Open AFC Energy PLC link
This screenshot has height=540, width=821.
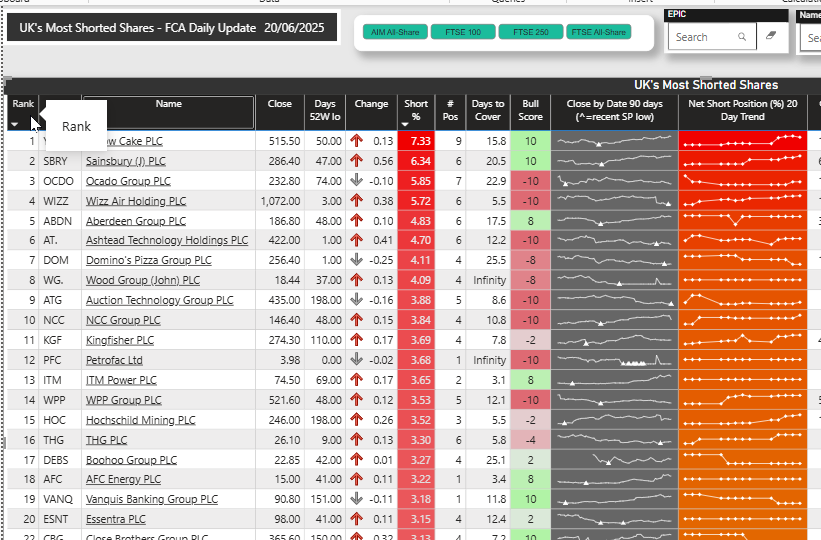coord(124,479)
